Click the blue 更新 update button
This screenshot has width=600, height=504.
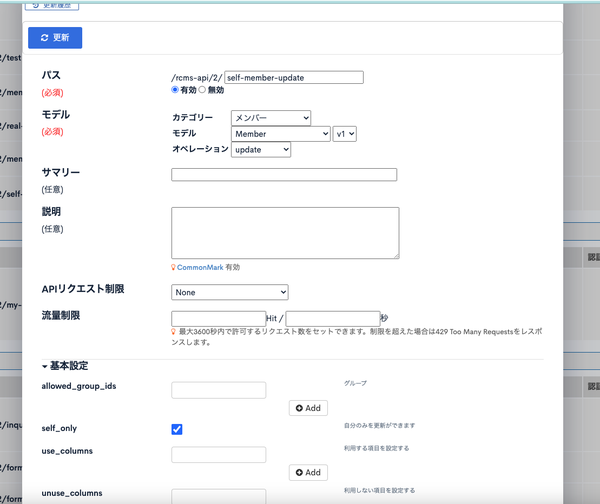click(x=55, y=38)
